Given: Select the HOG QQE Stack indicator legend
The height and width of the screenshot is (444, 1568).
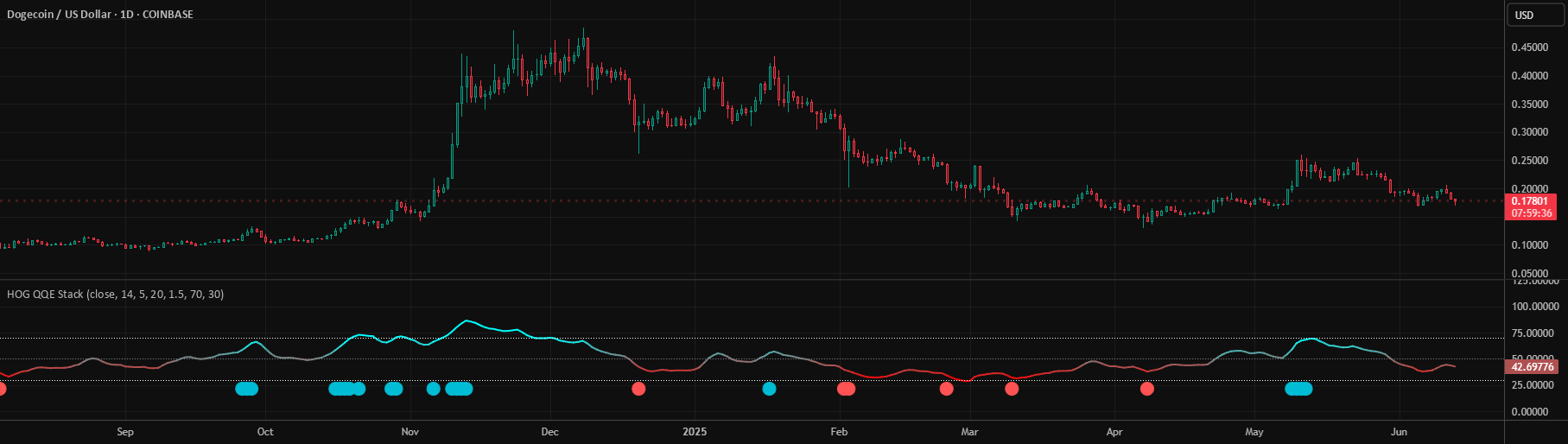Looking at the screenshot, I should click(x=115, y=295).
